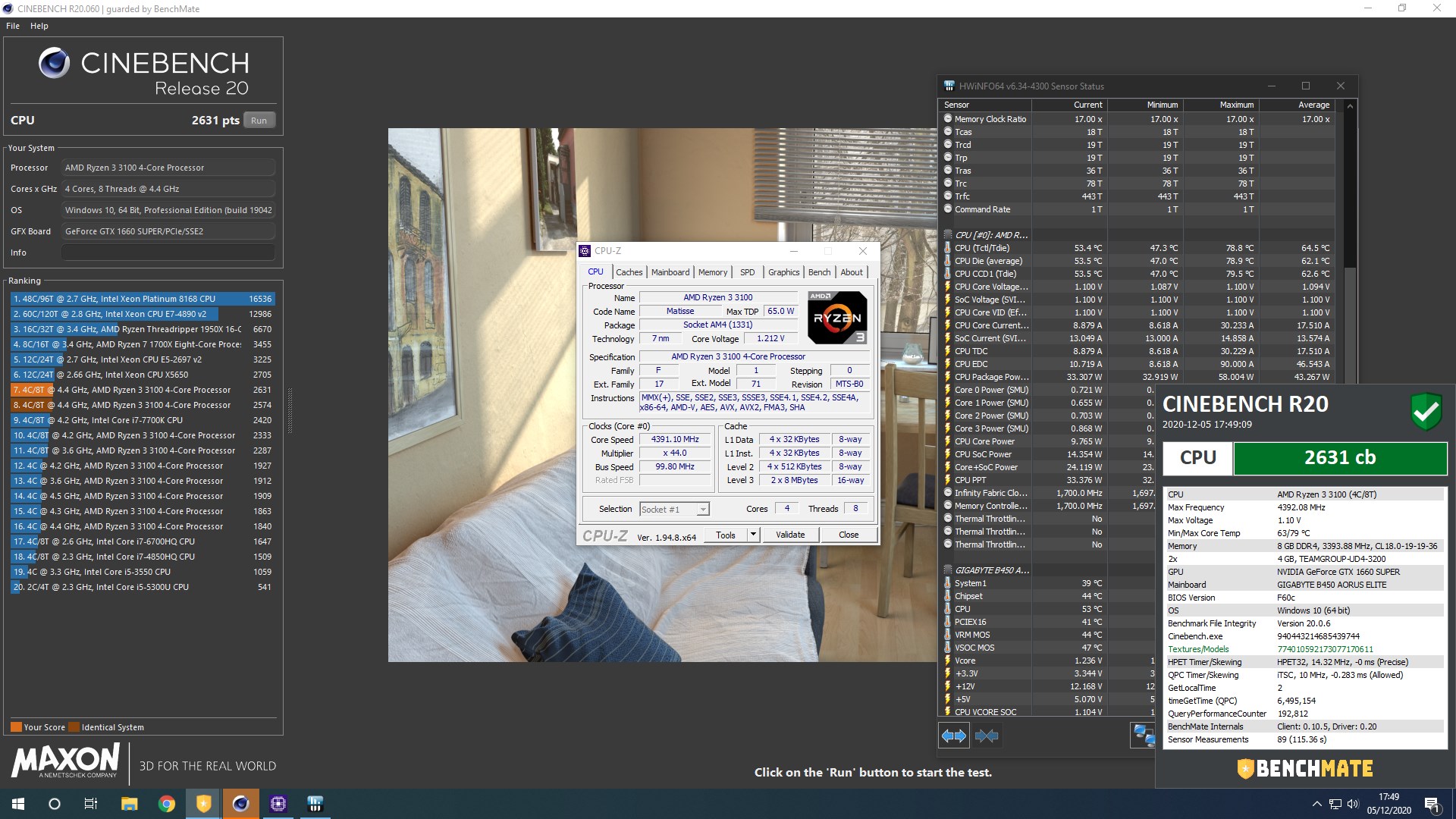Image resolution: width=1456 pixels, height=819 pixels.
Task: Click the HWiNFO Sensor column header
Action: pos(985,105)
